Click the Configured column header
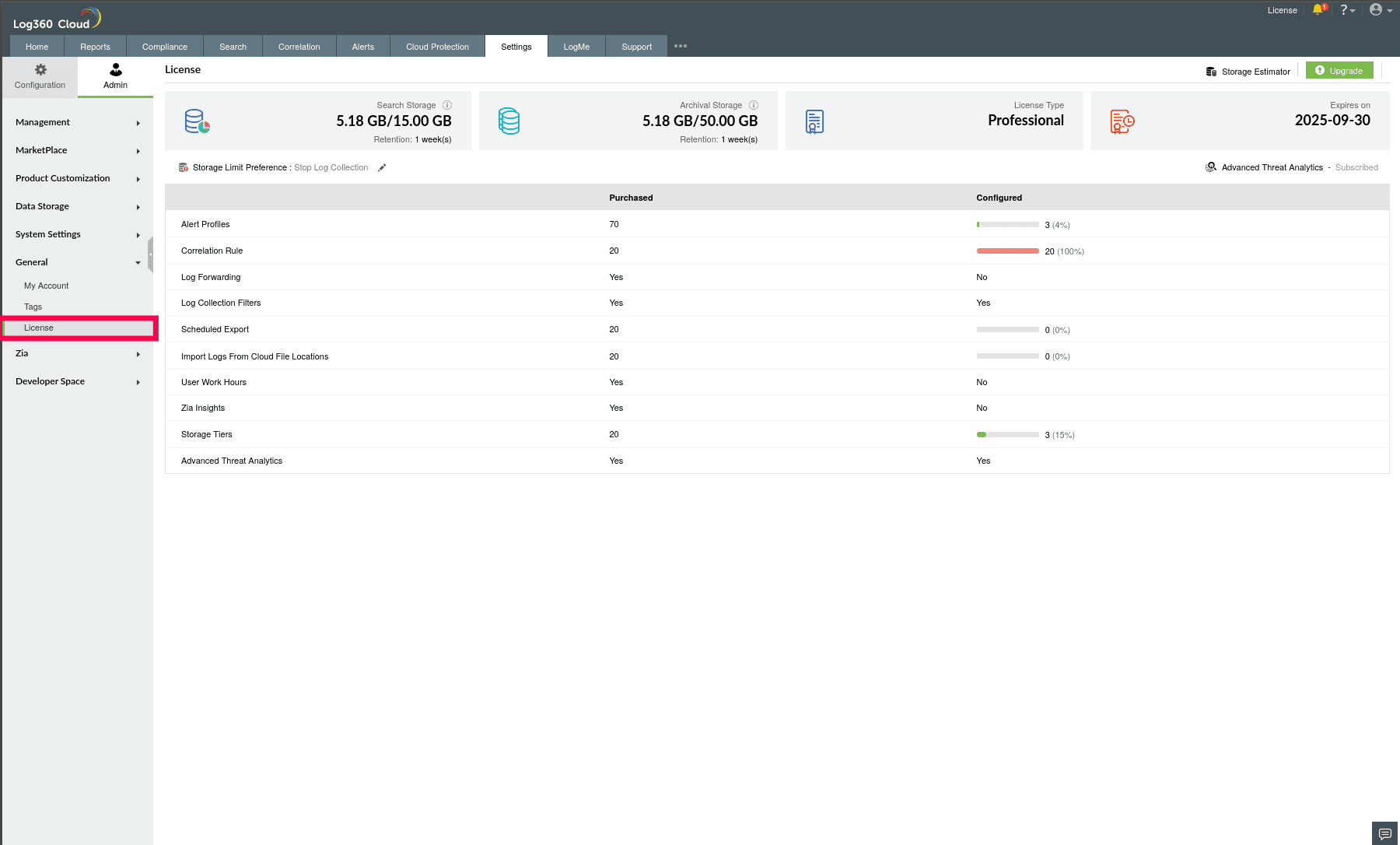1400x845 pixels. tap(999, 198)
